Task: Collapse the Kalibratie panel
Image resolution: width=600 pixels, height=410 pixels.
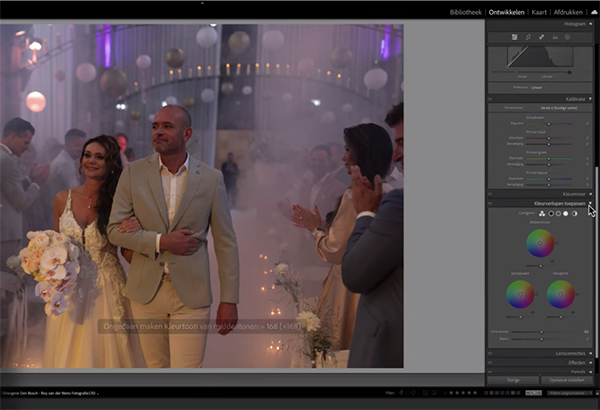Action: tap(590, 99)
